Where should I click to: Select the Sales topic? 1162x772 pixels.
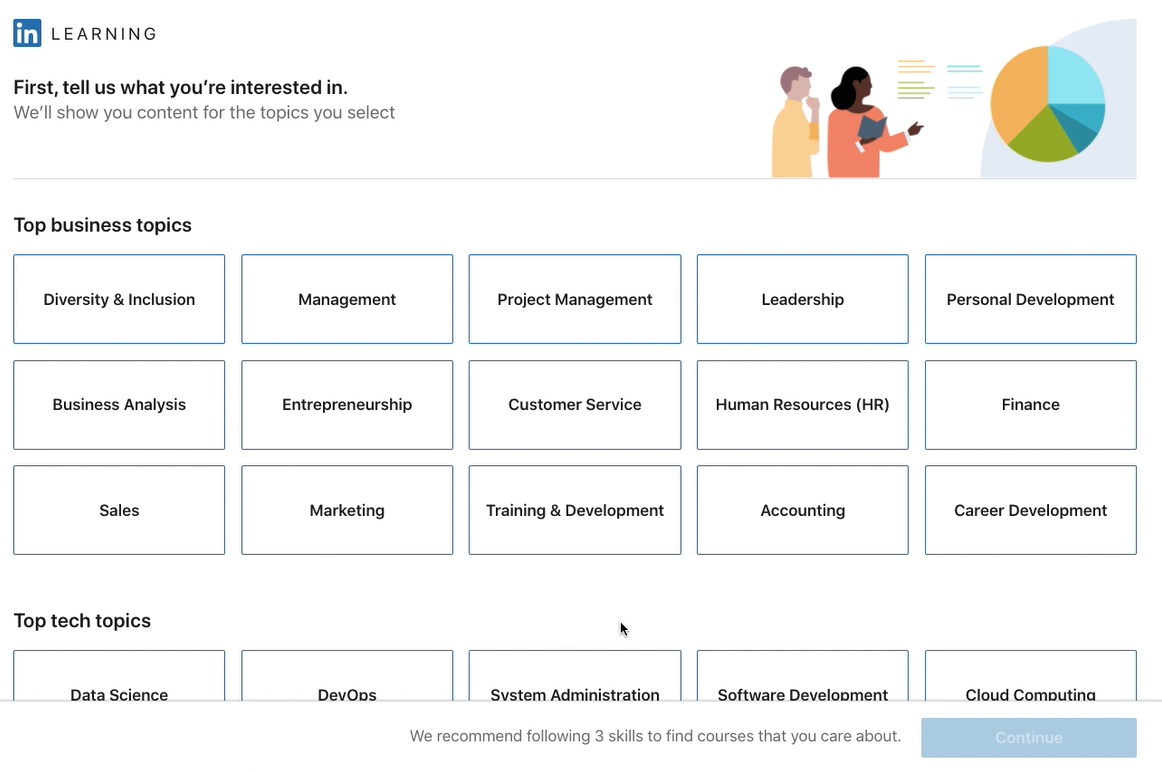point(119,510)
